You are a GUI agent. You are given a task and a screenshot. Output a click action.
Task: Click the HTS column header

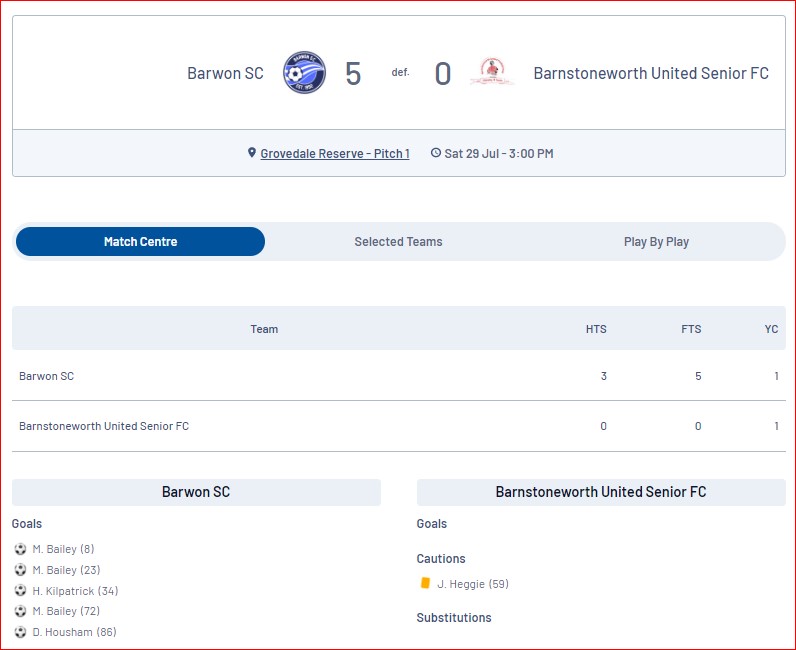point(596,329)
